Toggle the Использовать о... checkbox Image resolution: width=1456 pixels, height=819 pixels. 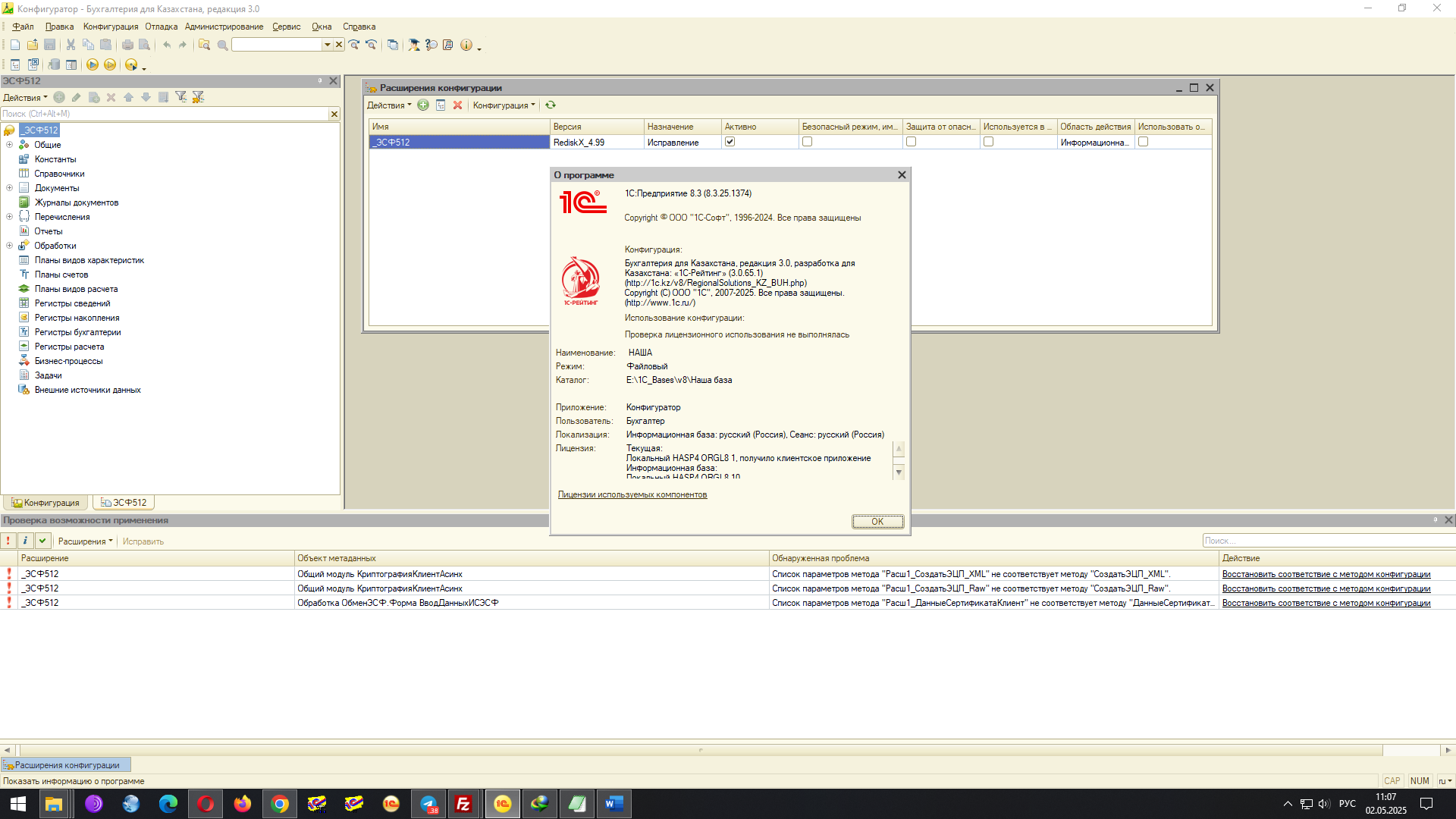coord(1144,142)
